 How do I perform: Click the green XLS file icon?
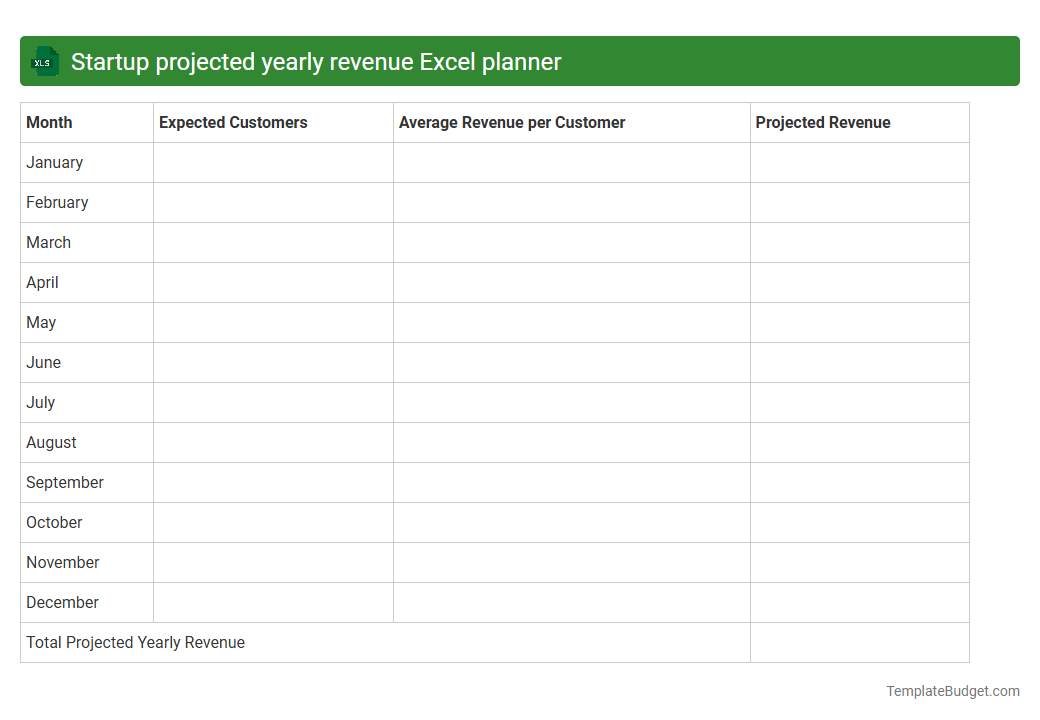tap(44, 61)
